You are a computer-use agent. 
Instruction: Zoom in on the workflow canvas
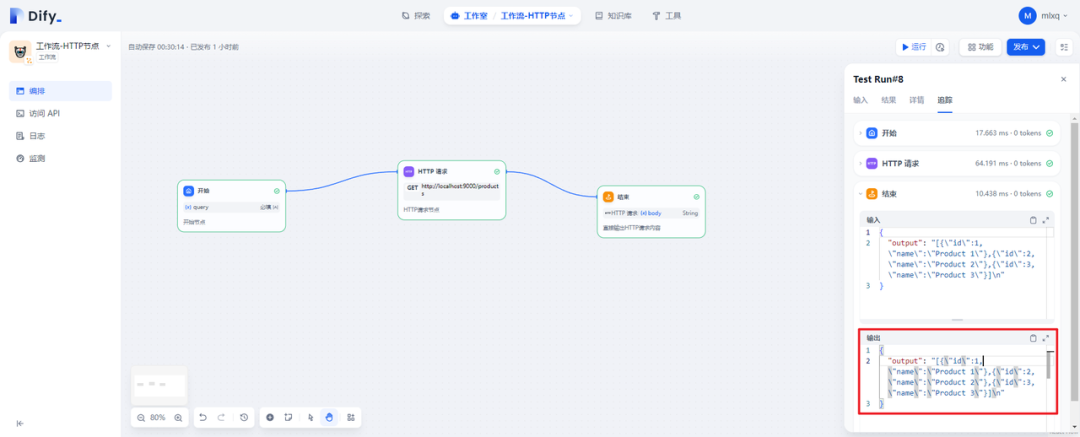point(178,417)
